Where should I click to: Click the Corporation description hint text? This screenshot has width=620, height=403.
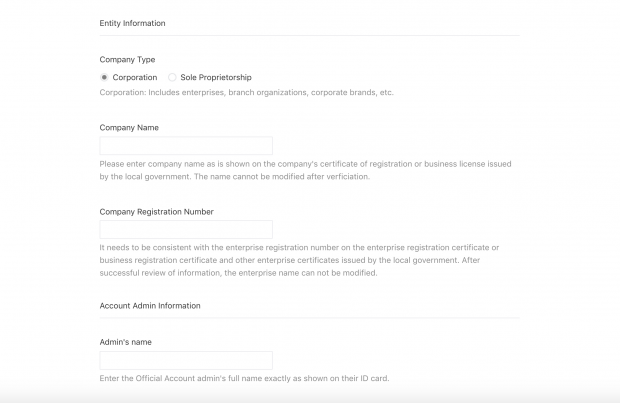click(x=246, y=93)
